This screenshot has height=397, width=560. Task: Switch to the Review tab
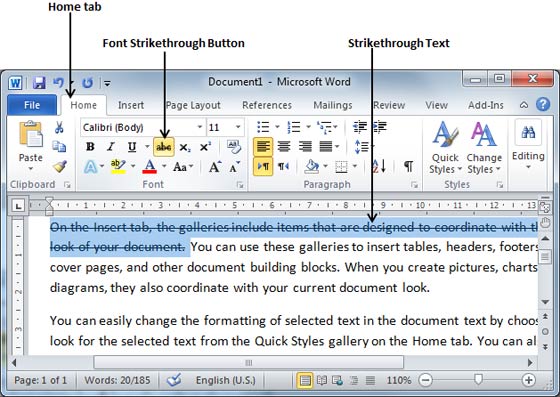[389, 105]
